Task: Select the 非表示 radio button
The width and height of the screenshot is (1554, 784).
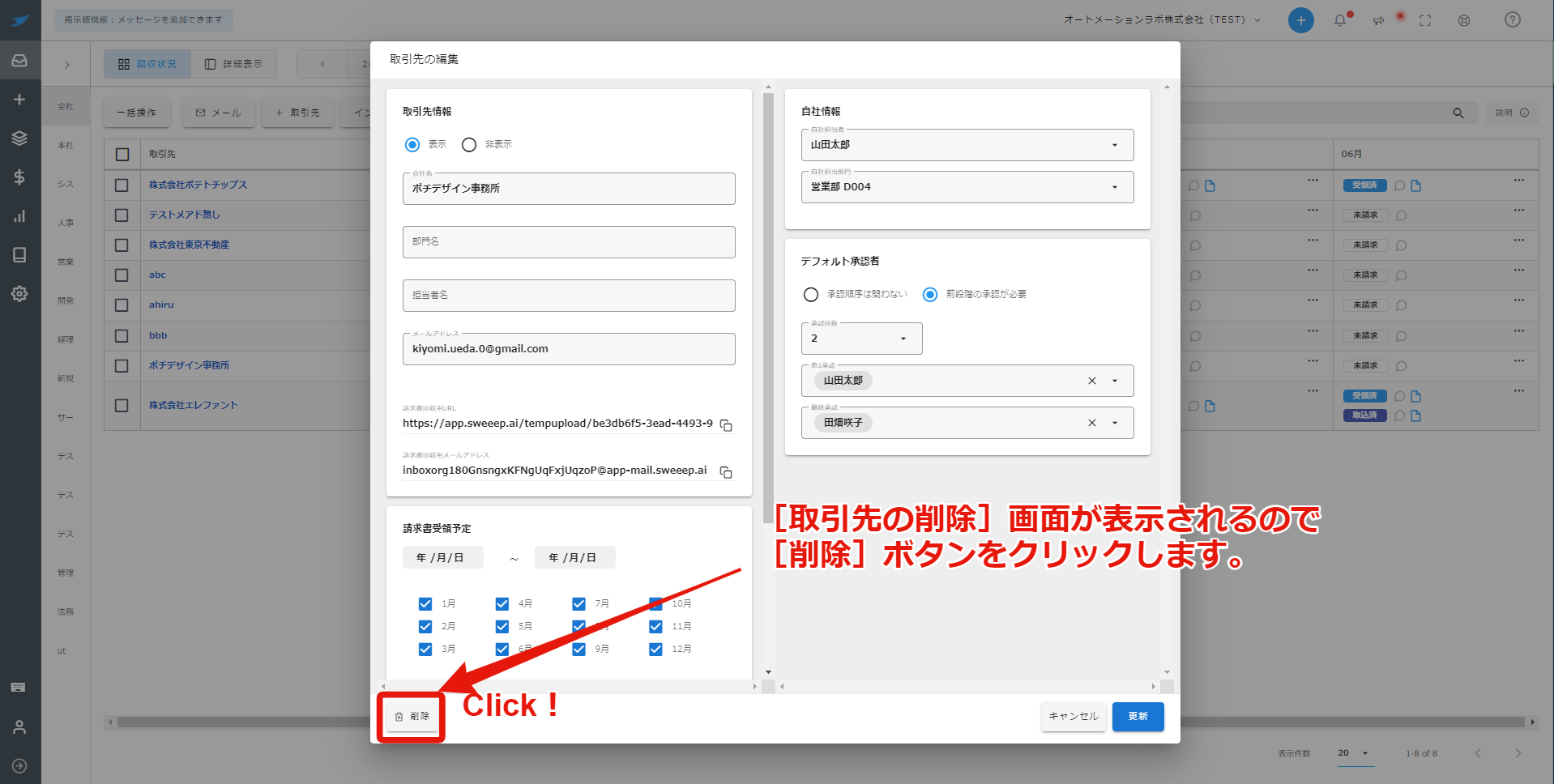Action: tap(468, 144)
